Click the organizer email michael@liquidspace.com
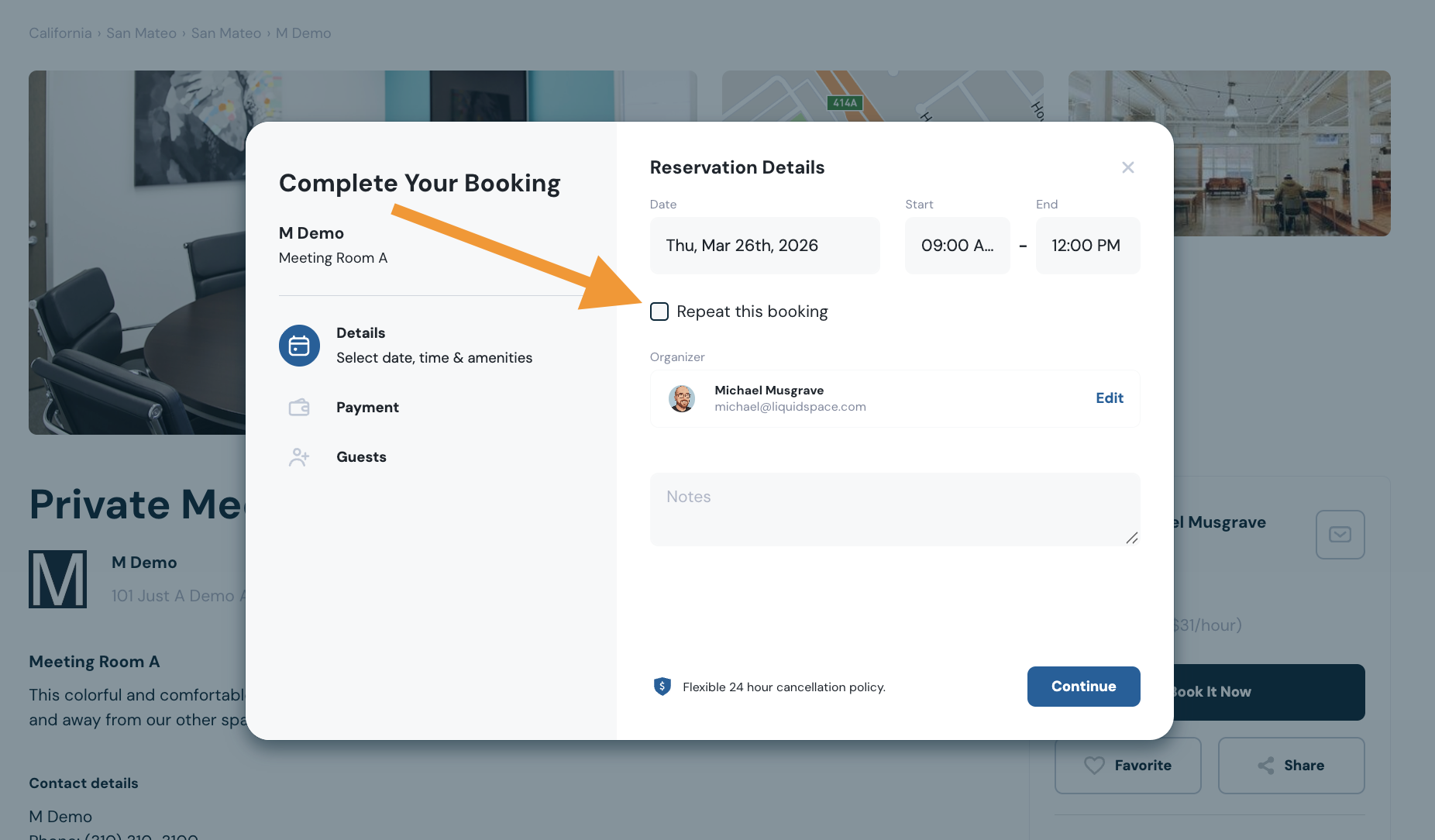This screenshot has width=1435, height=840. click(790, 407)
